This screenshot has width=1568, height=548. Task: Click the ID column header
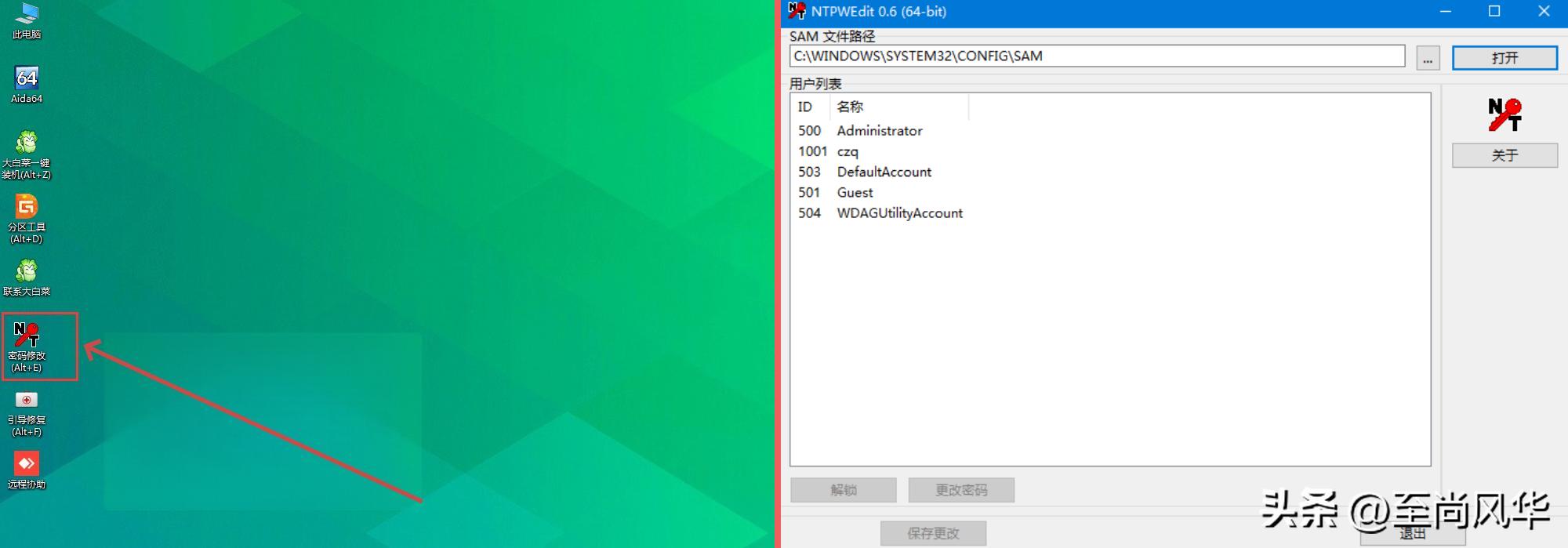coord(811,107)
